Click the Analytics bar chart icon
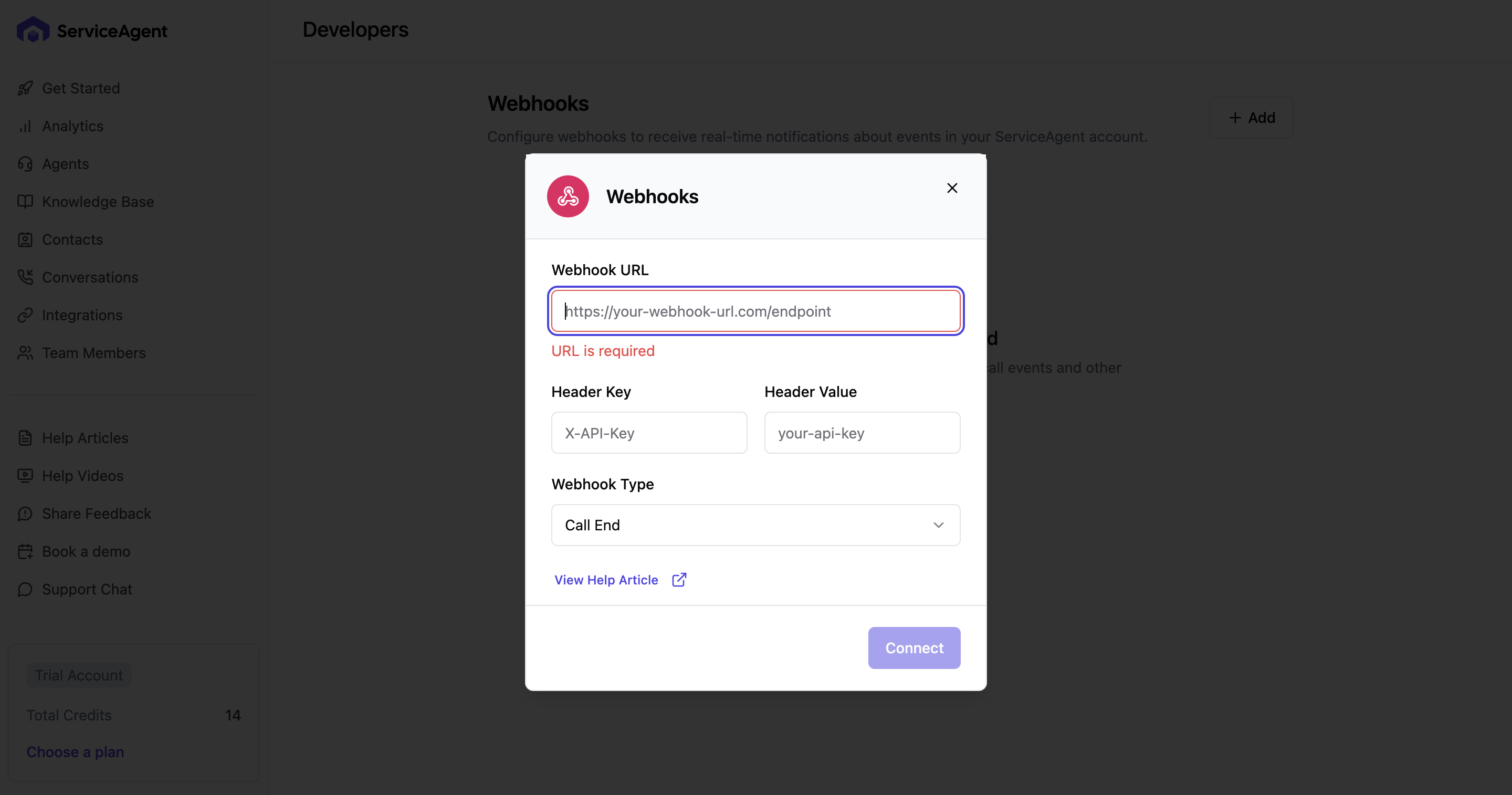This screenshot has height=795, width=1512. 25,126
